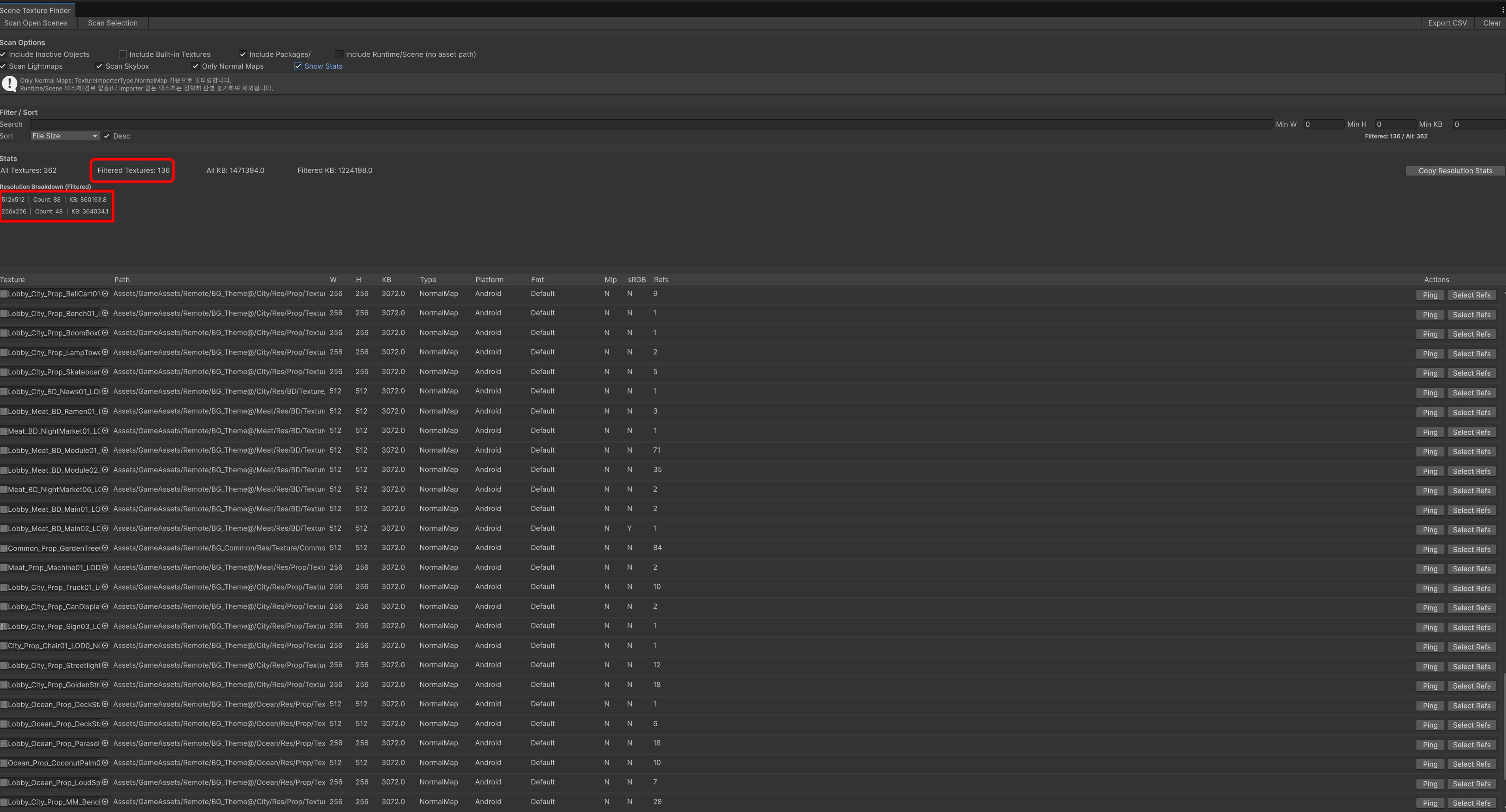1506x812 pixels.
Task: Click the 512x512 resolution breakdown entry
Action: tap(54, 200)
